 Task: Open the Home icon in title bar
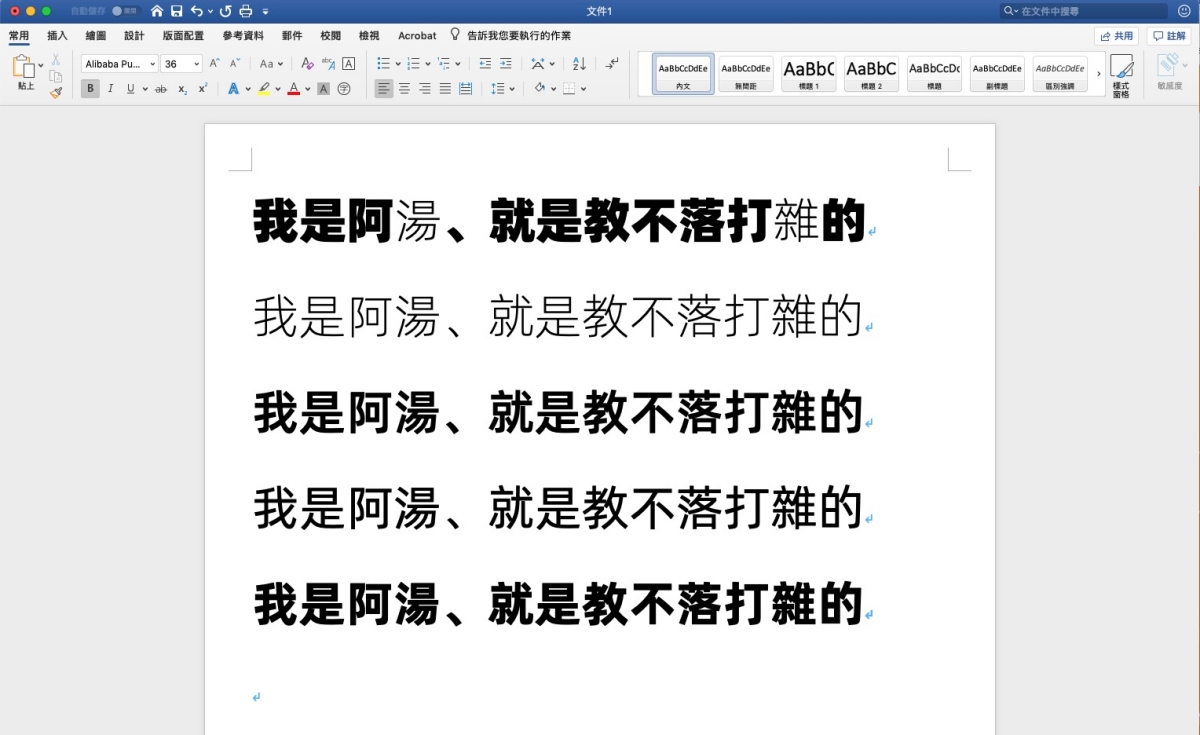[x=157, y=11]
